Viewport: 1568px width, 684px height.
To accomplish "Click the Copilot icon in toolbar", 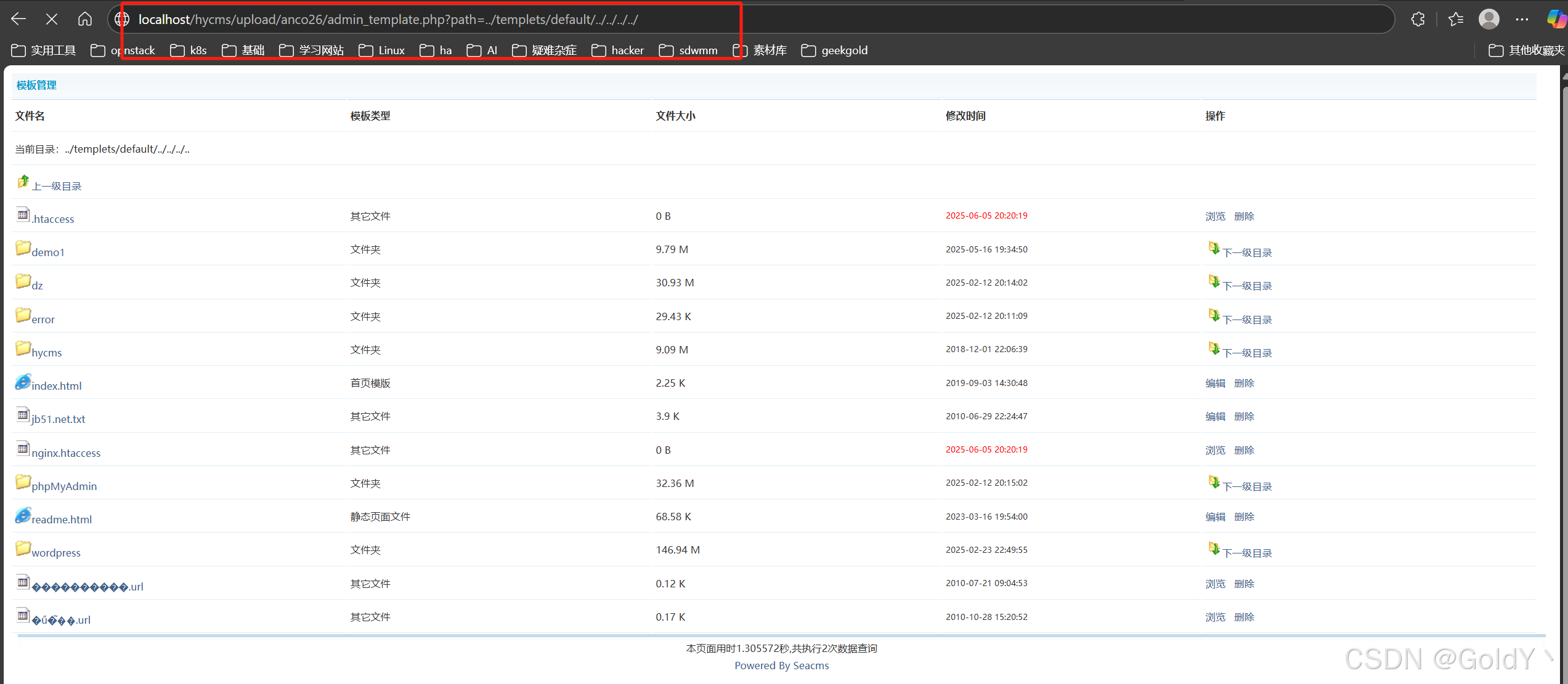I will pos(1556,19).
